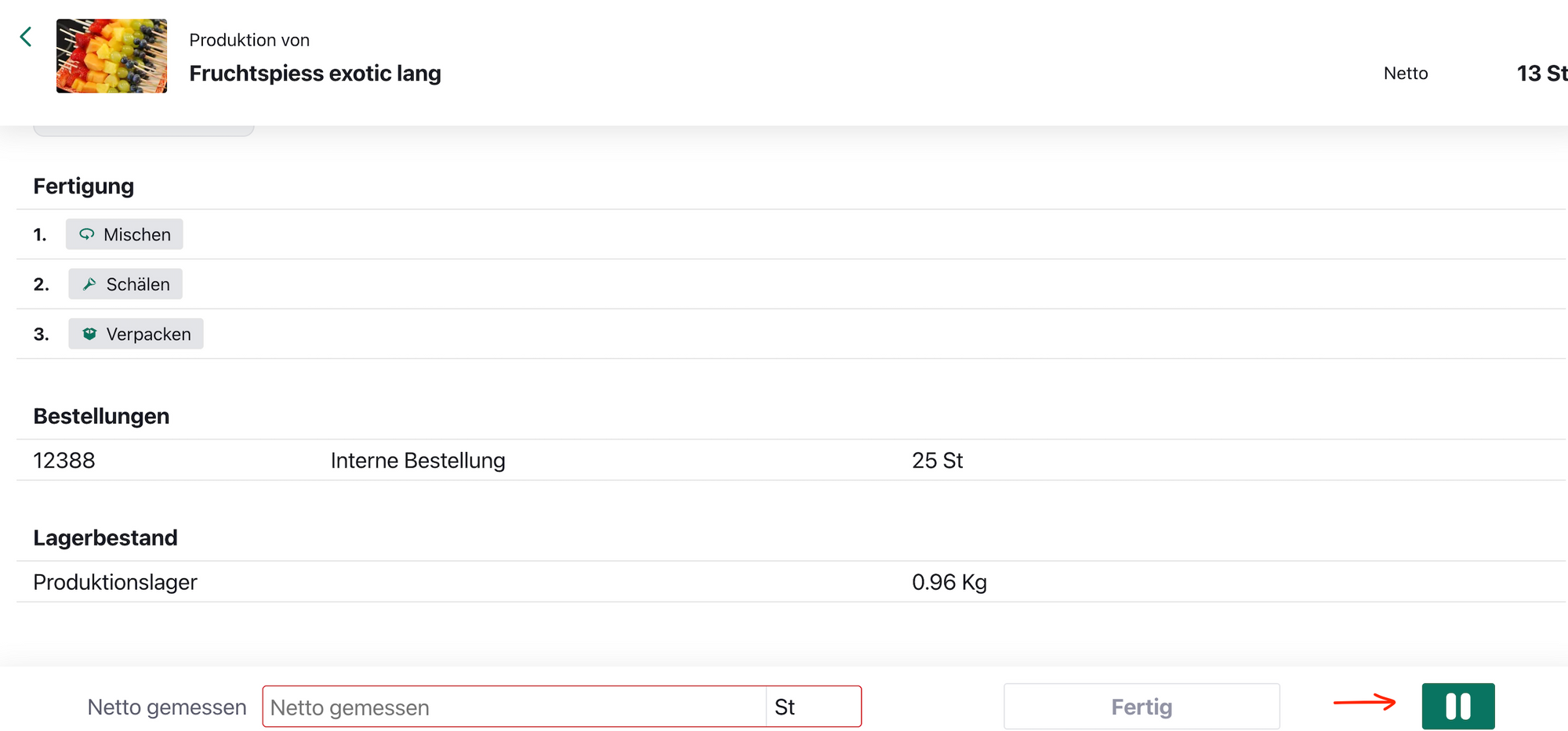Click the back arrow icon
The height and width of the screenshot is (731, 1568).
pos(26,37)
